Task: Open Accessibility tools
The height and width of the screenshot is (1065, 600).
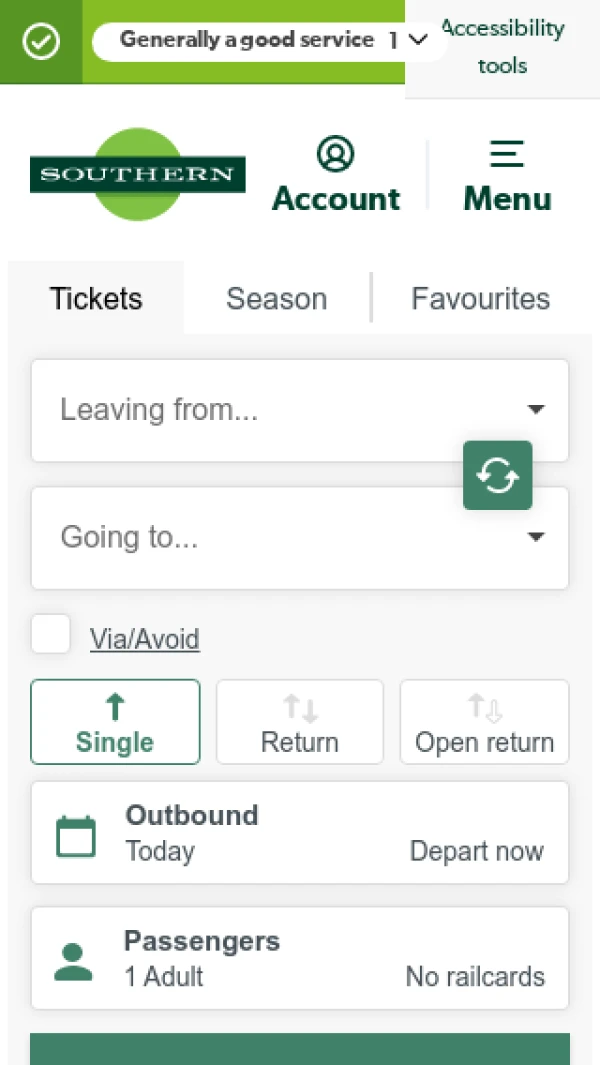Action: coord(501,46)
